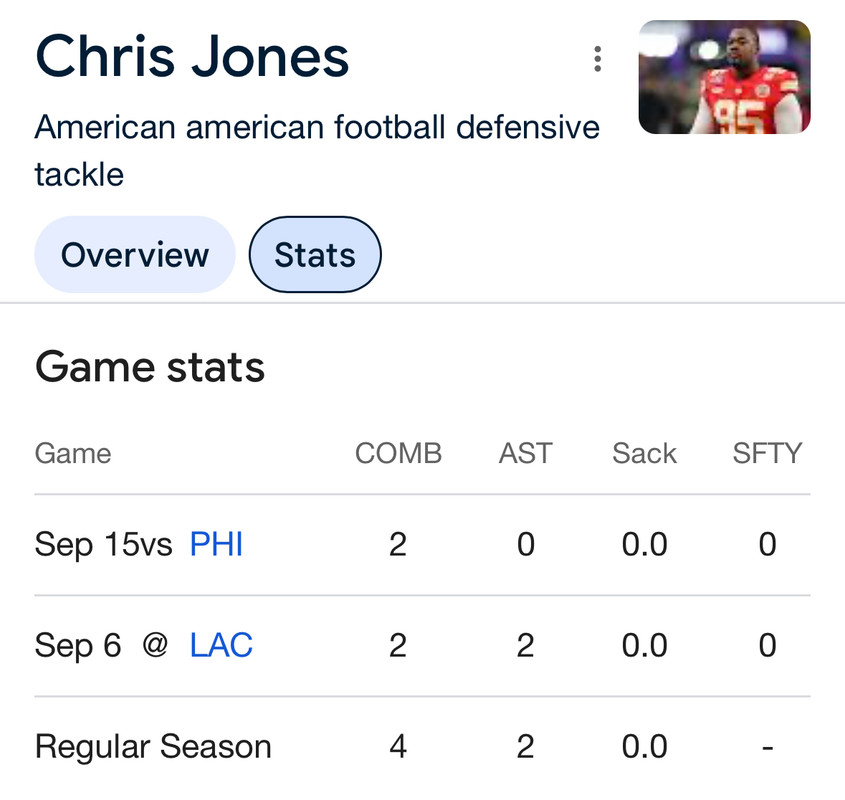Click the Sack column header
The height and width of the screenshot is (800, 845).
[645, 453]
